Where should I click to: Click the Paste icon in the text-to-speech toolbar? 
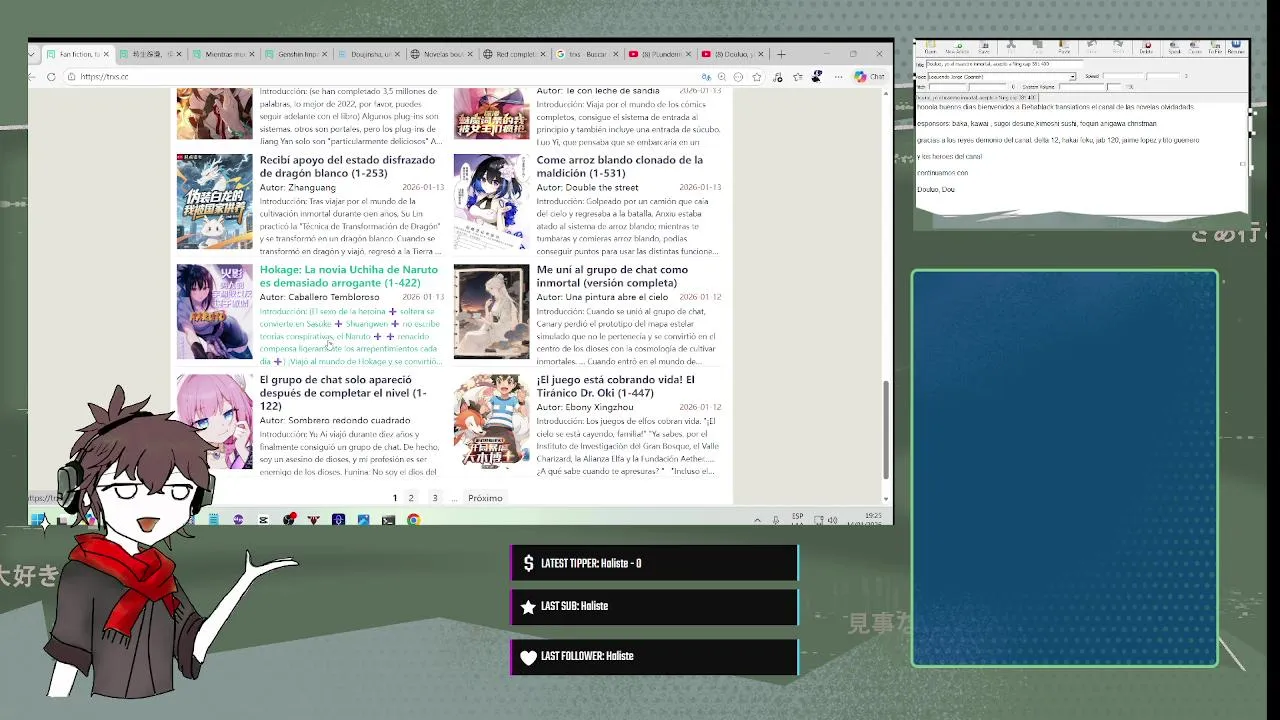1064,48
